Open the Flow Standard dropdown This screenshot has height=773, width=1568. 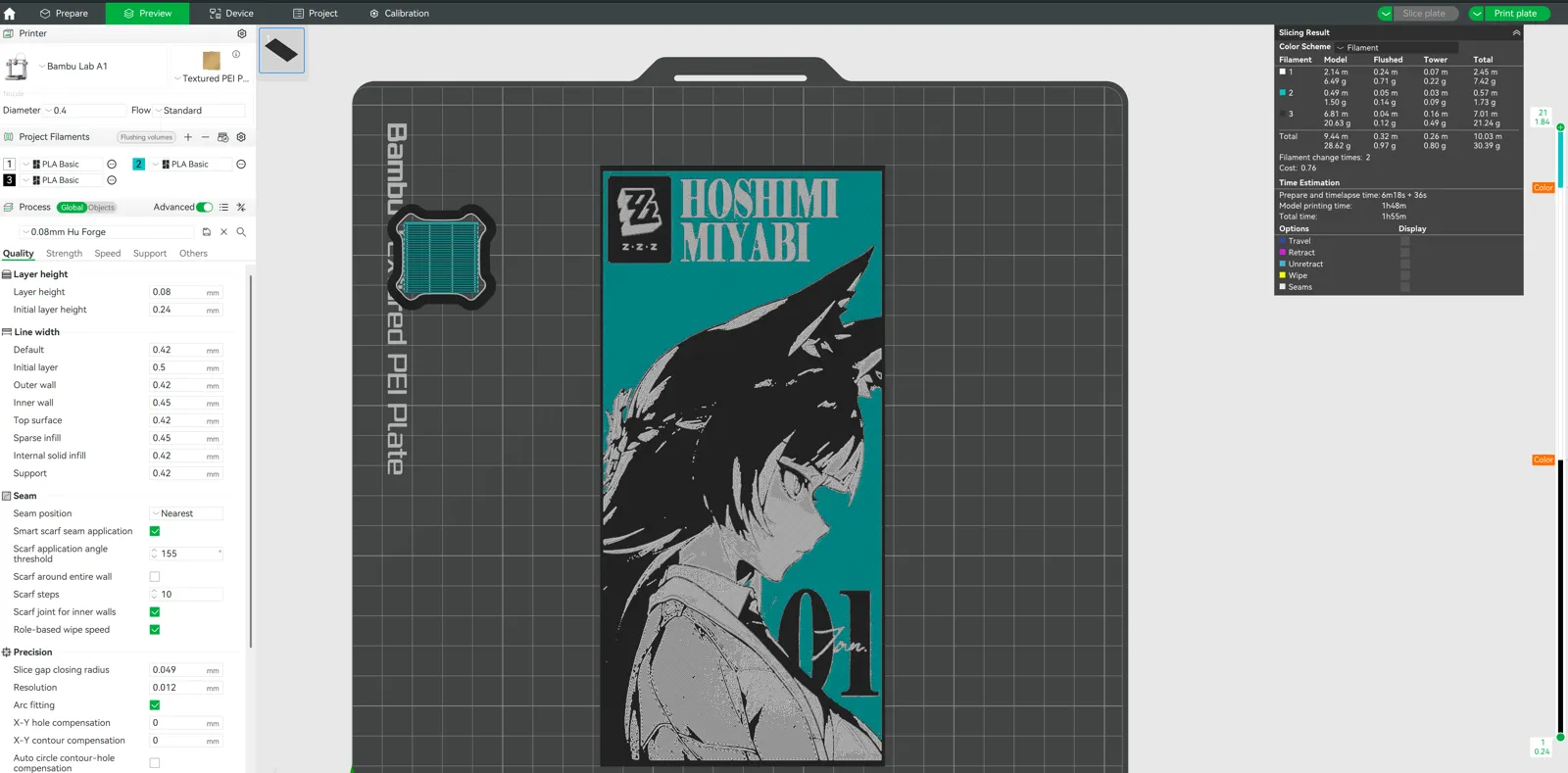(199, 111)
